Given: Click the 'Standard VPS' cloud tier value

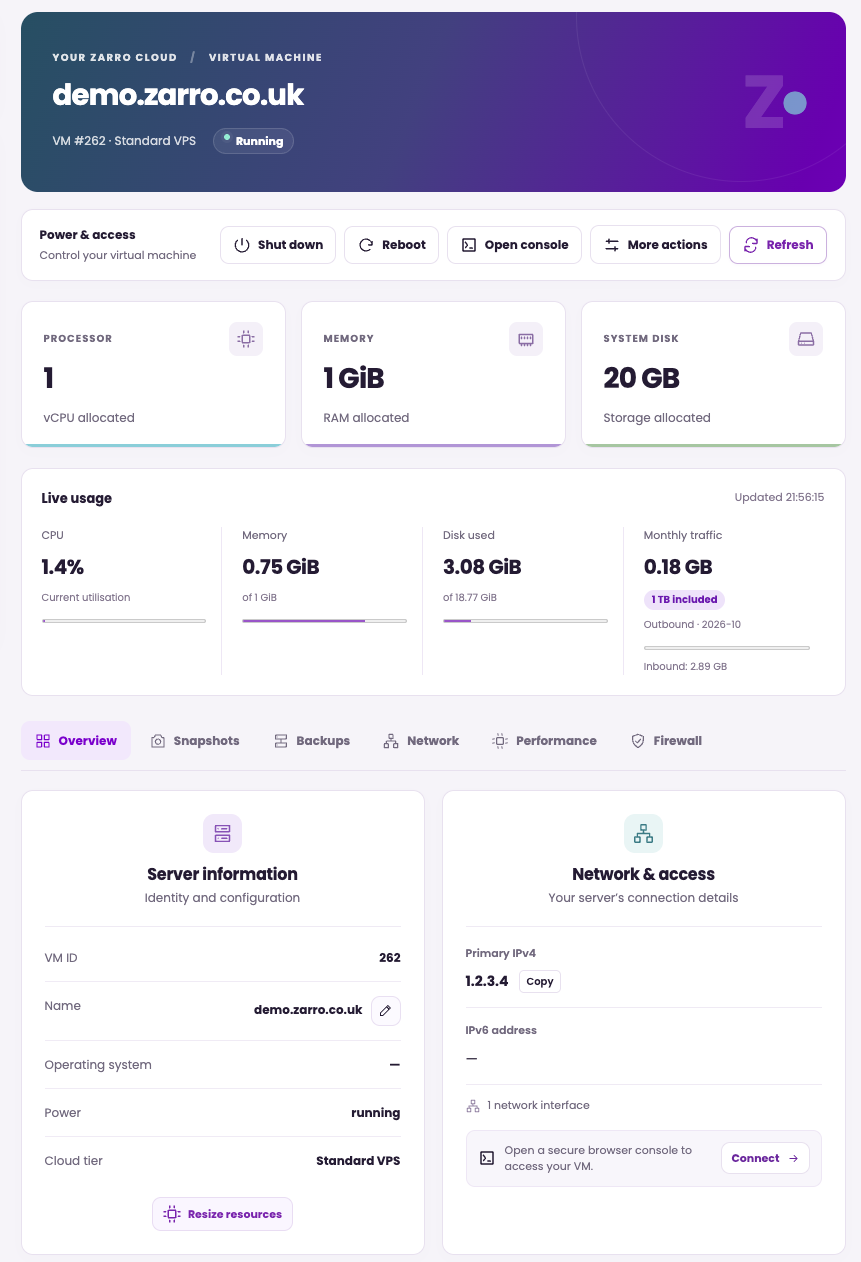Looking at the screenshot, I should pos(358,1161).
